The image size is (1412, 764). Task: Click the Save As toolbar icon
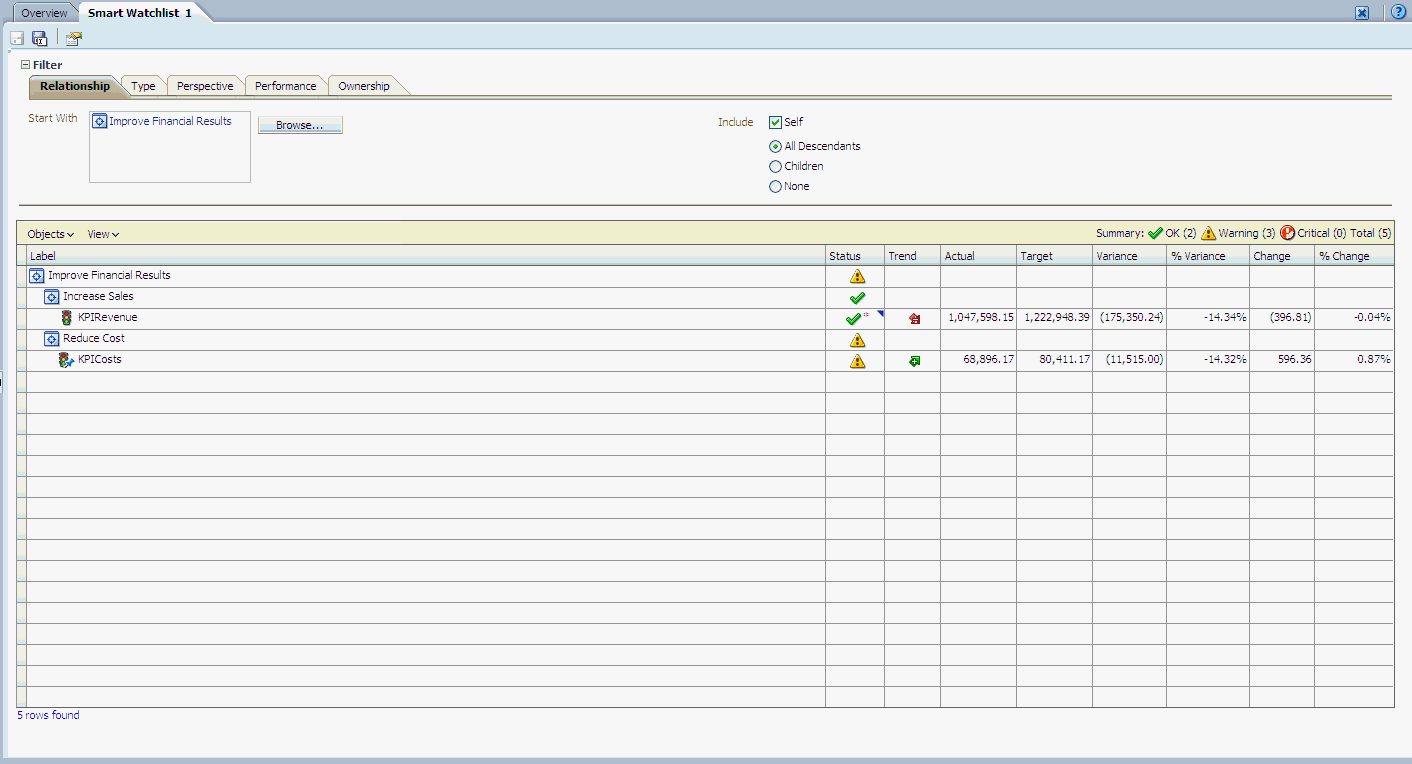tap(40, 39)
